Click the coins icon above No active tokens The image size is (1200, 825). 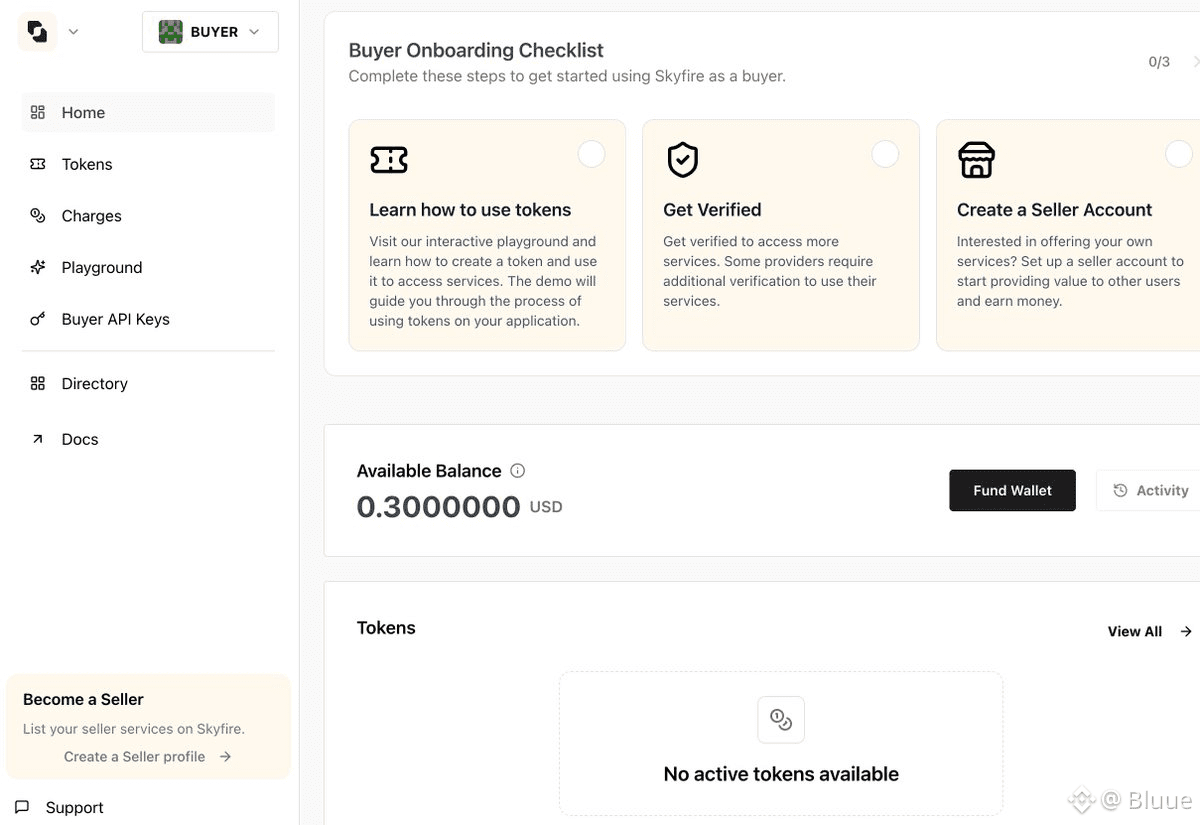tap(781, 719)
